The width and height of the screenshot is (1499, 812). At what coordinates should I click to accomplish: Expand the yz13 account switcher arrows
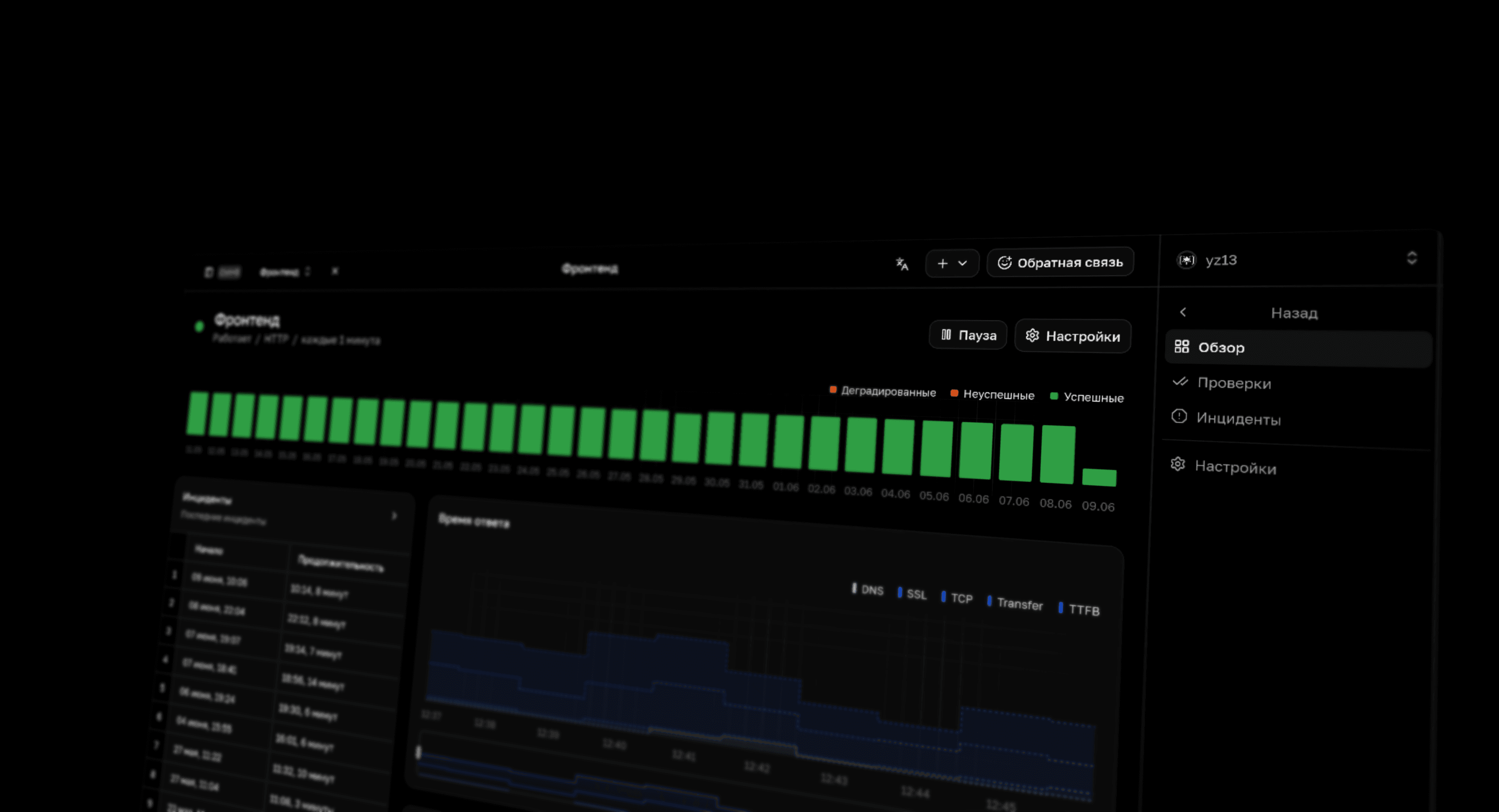coord(1412,258)
